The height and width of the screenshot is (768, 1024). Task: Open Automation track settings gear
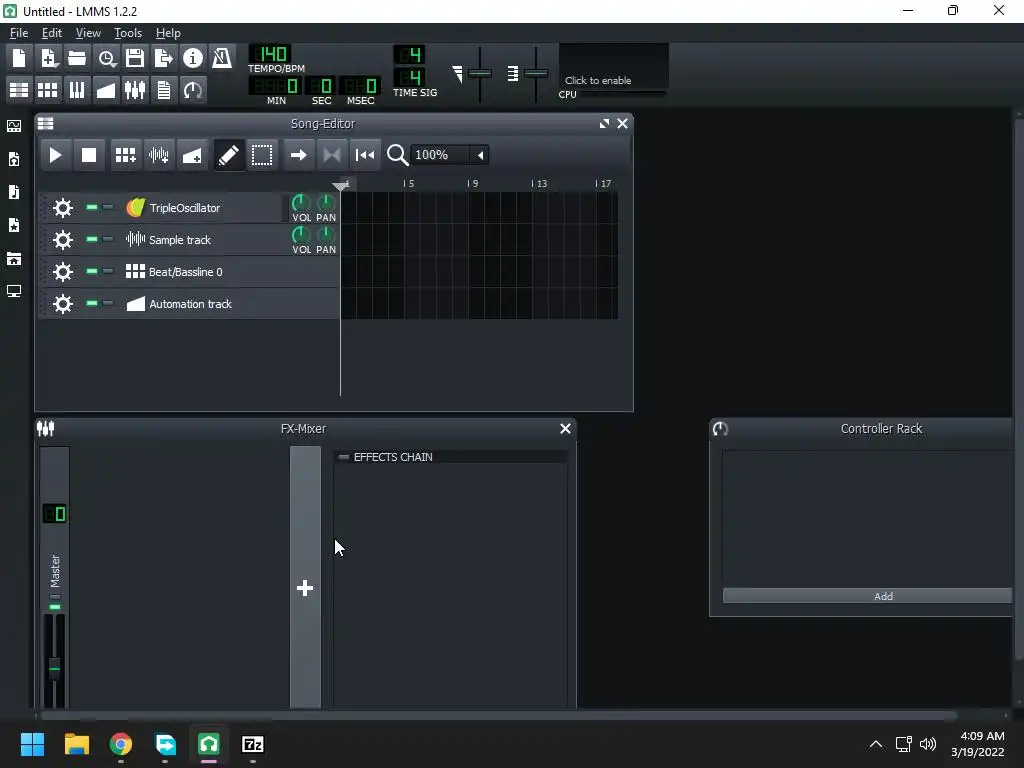(63, 304)
